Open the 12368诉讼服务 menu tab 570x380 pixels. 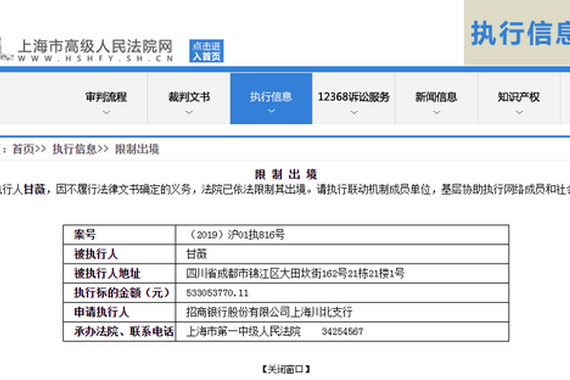[x=354, y=98]
